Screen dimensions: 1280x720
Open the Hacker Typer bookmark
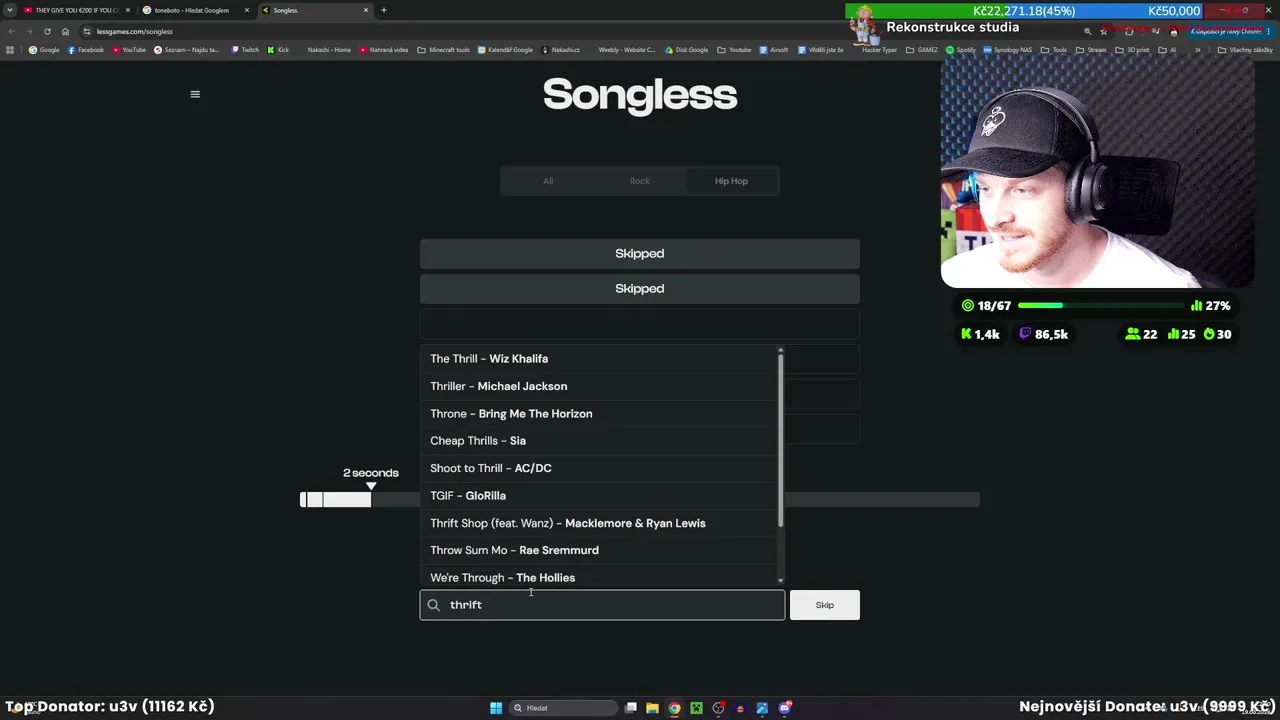(x=879, y=50)
